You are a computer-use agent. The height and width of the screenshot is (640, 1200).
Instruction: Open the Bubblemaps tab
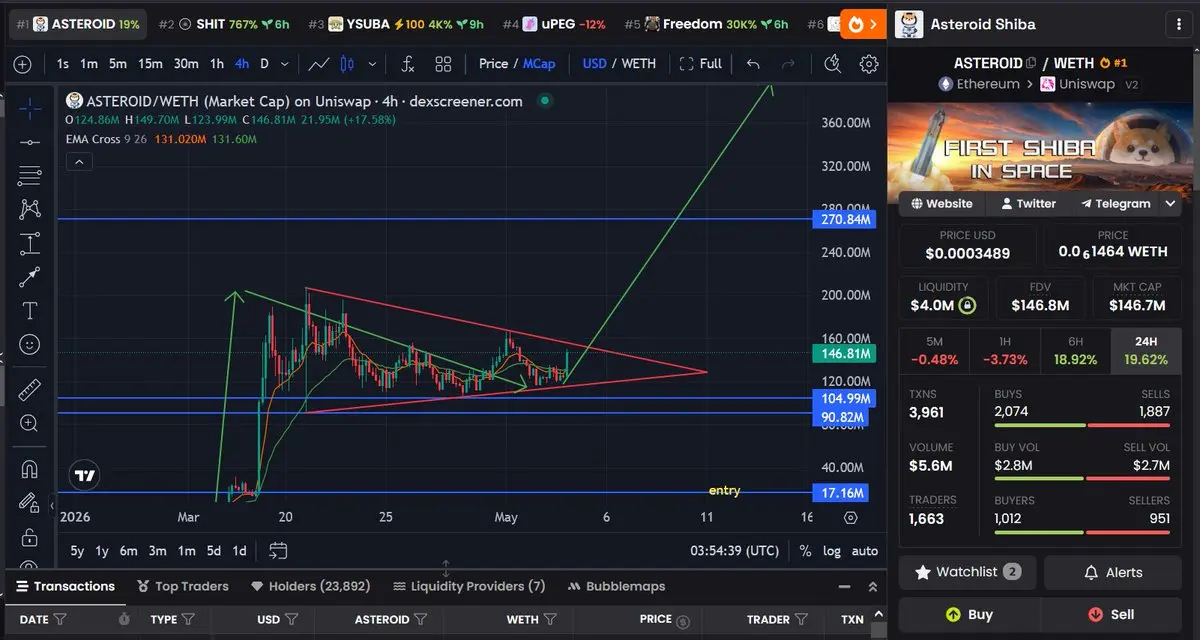coord(616,587)
